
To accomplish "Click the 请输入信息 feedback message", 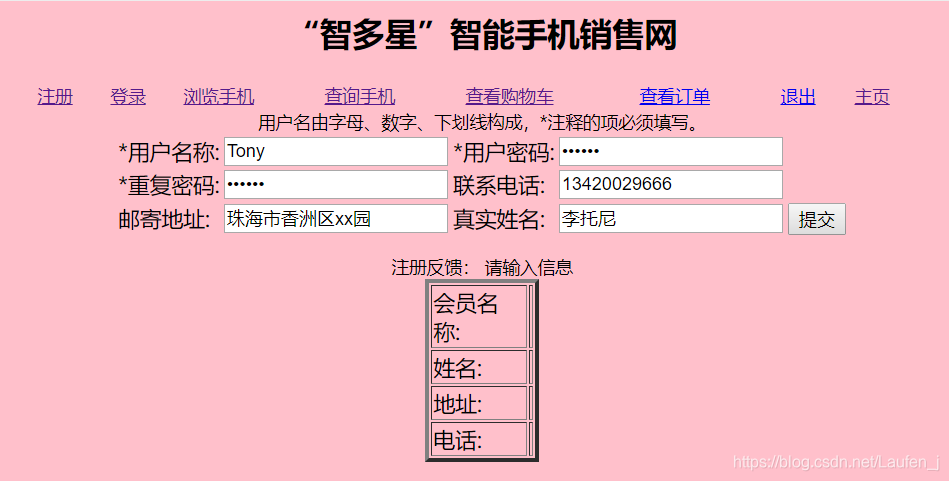I will tap(528, 267).
